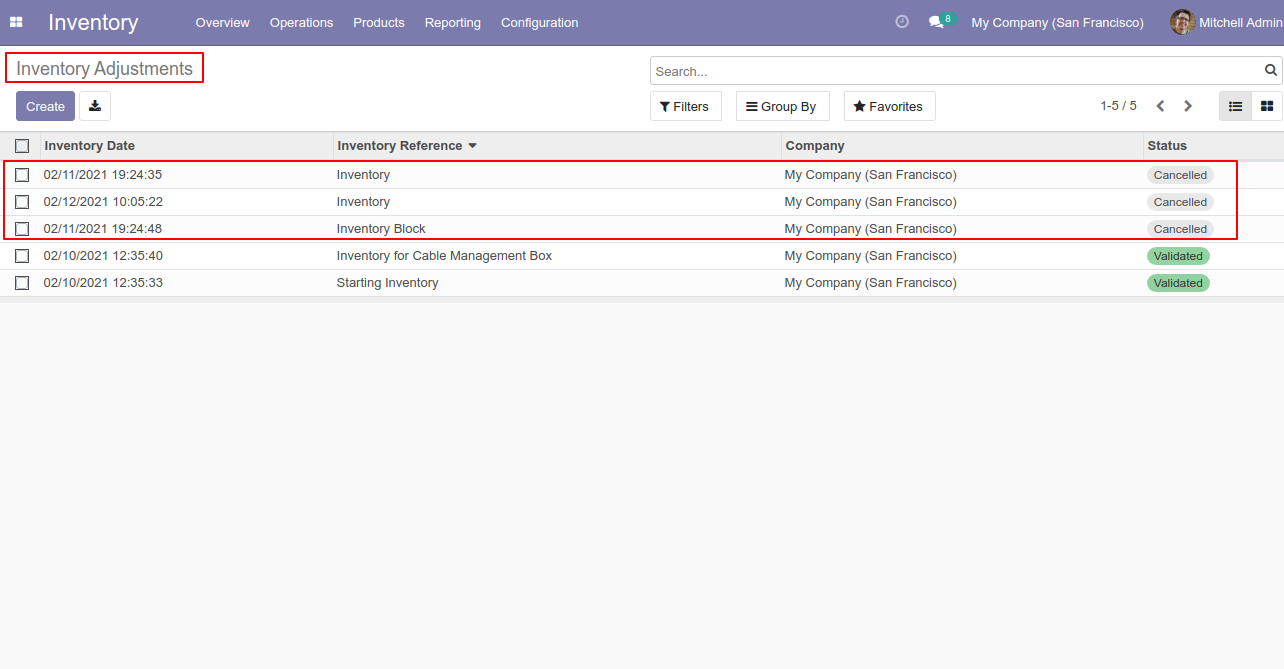
Task: Go to previous page arrow
Action: [x=1160, y=106]
